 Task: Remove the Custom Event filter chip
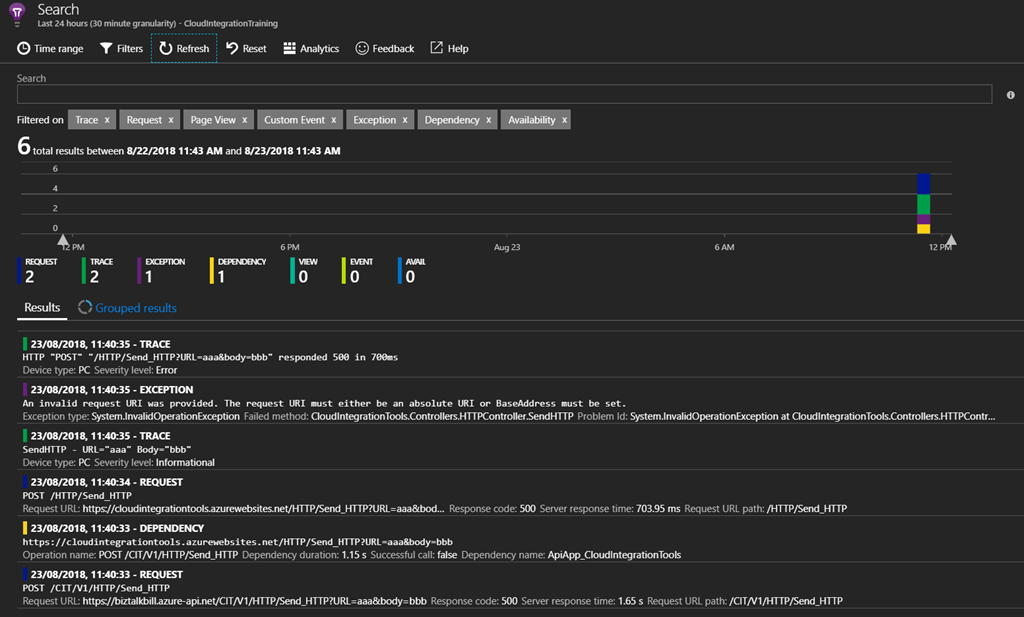[x=334, y=120]
